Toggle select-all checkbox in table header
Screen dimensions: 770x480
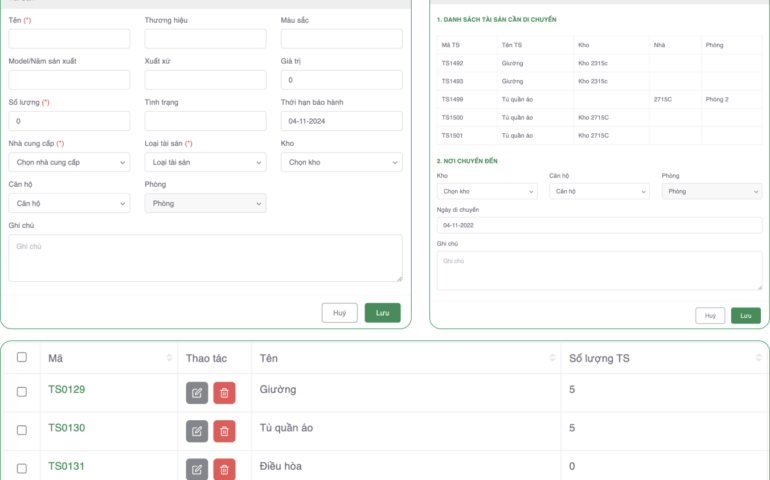[x=22, y=358]
